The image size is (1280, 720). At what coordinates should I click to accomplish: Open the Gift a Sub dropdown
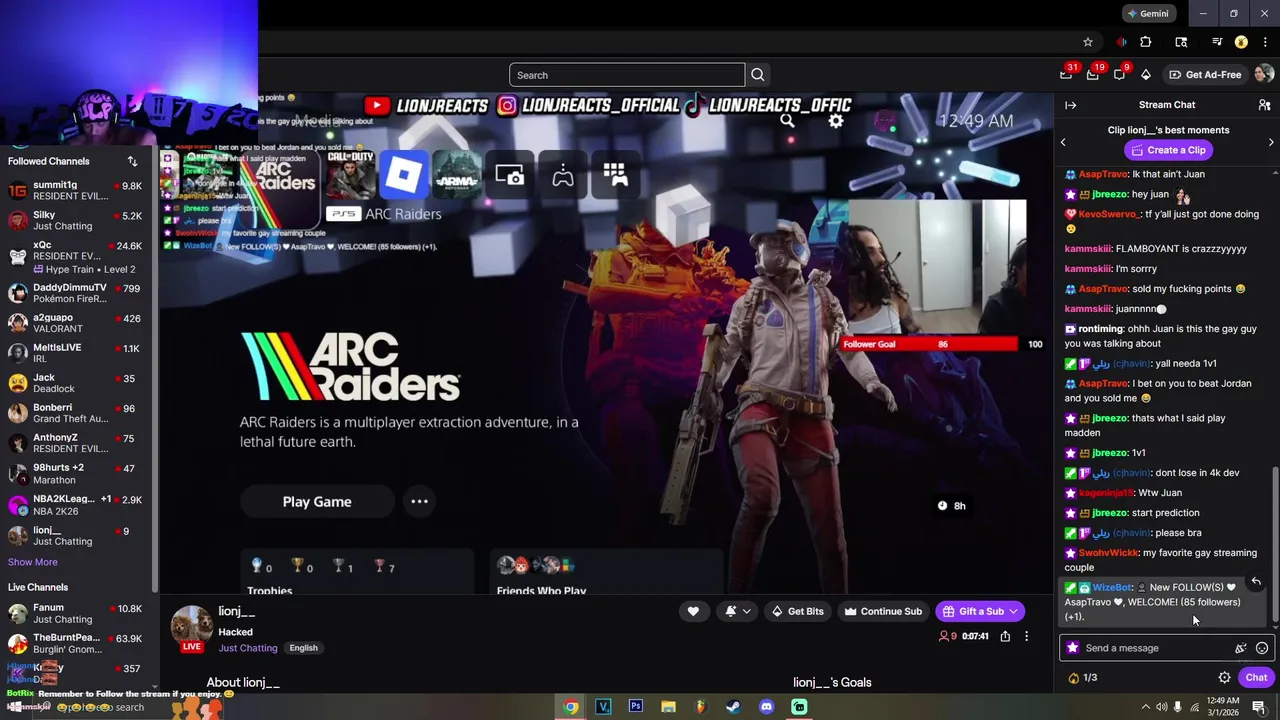(x=980, y=611)
